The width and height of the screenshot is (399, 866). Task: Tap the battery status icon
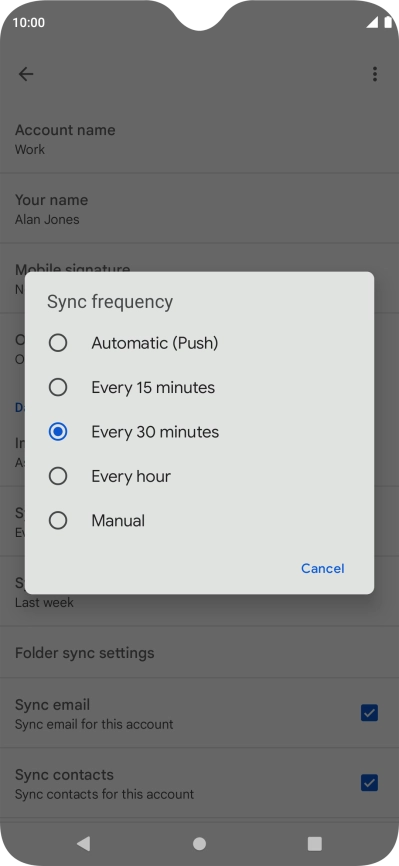coord(387,22)
